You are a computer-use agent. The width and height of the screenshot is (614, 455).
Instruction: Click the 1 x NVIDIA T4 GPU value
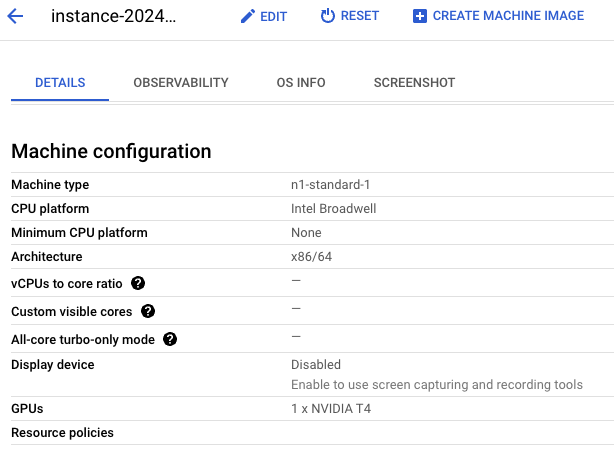coord(331,408)
